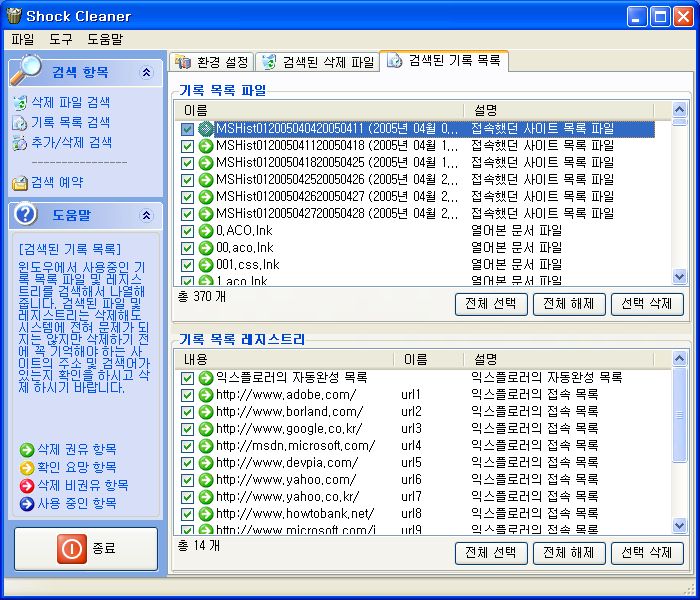Viewport: 700px width, 600px height.
Task: Click the green arrow icon for 삭제 권유 항목
Action: [27, 450]
